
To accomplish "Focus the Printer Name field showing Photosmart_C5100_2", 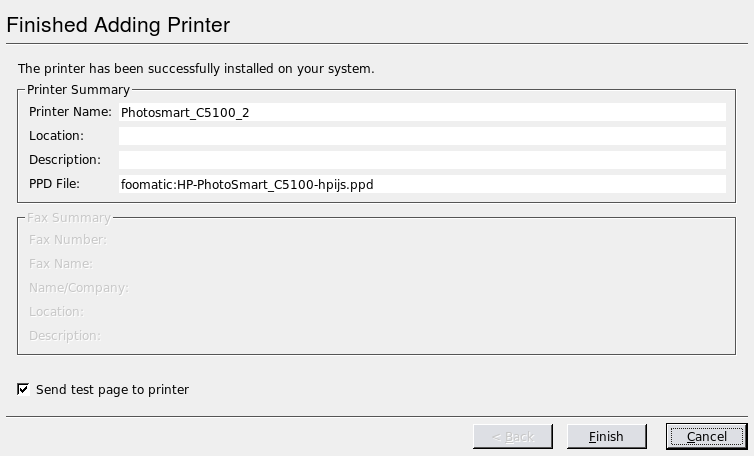I will 422,112.
